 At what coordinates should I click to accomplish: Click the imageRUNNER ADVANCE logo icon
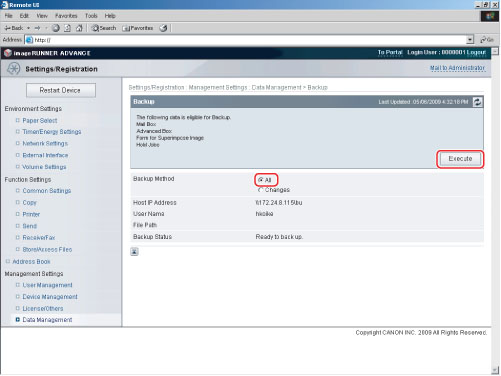click(8, 53)
